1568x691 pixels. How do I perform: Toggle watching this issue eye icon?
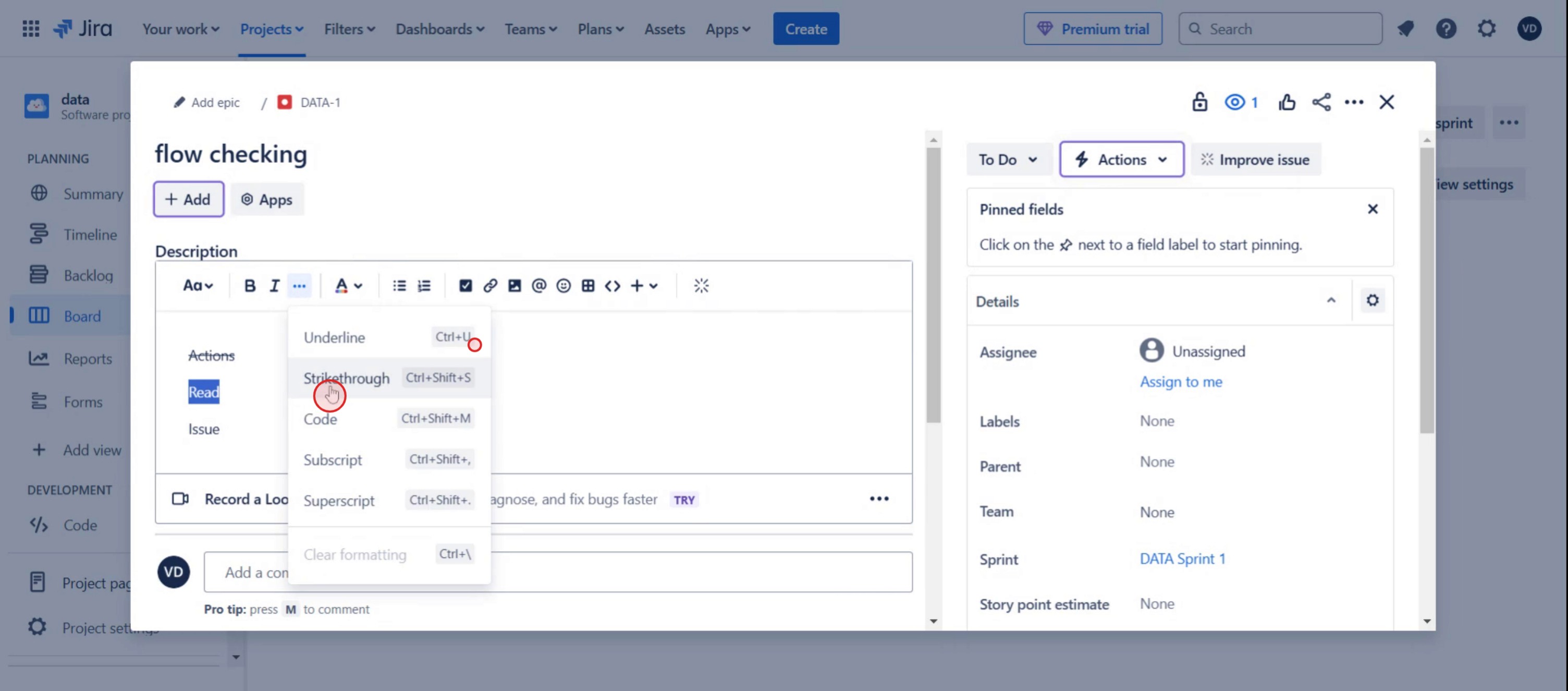click(1235, 102)
